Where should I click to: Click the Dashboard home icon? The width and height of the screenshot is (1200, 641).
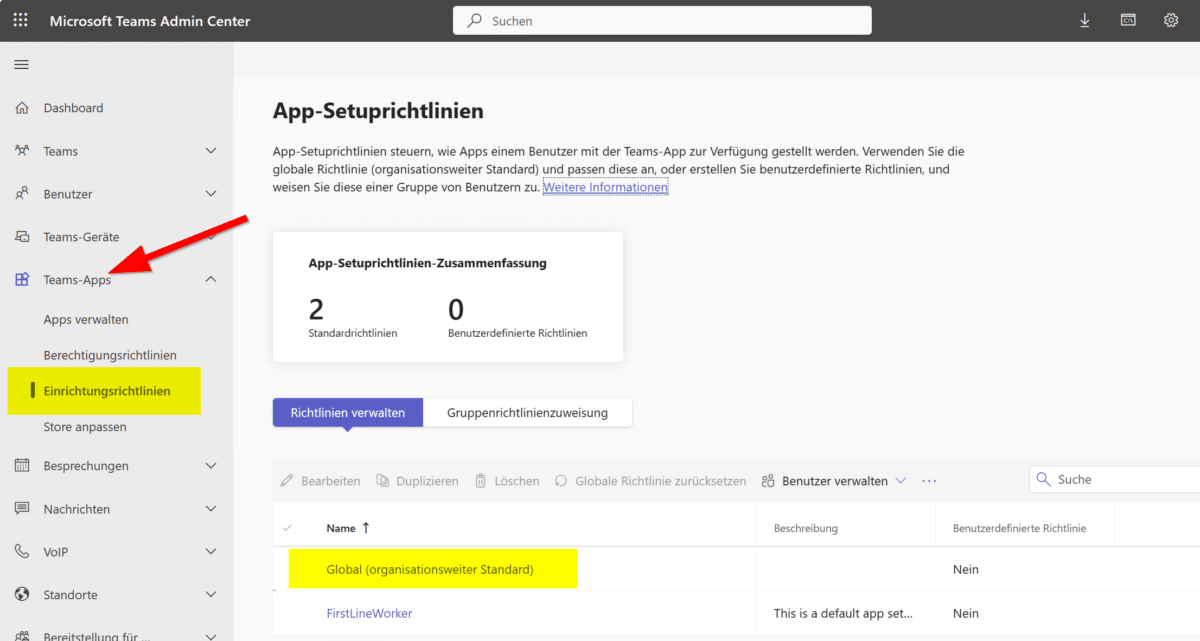coord(22,108)
